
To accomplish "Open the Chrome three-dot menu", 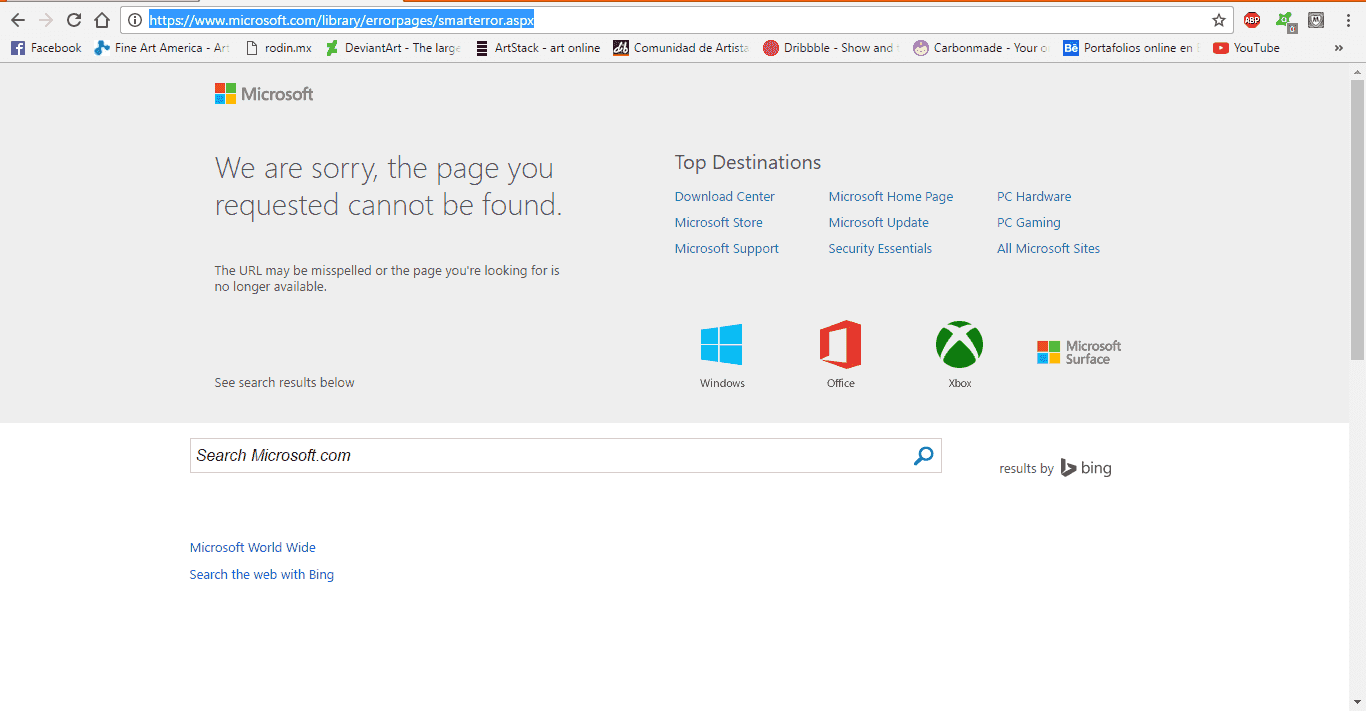I will tap(1348, 20).
